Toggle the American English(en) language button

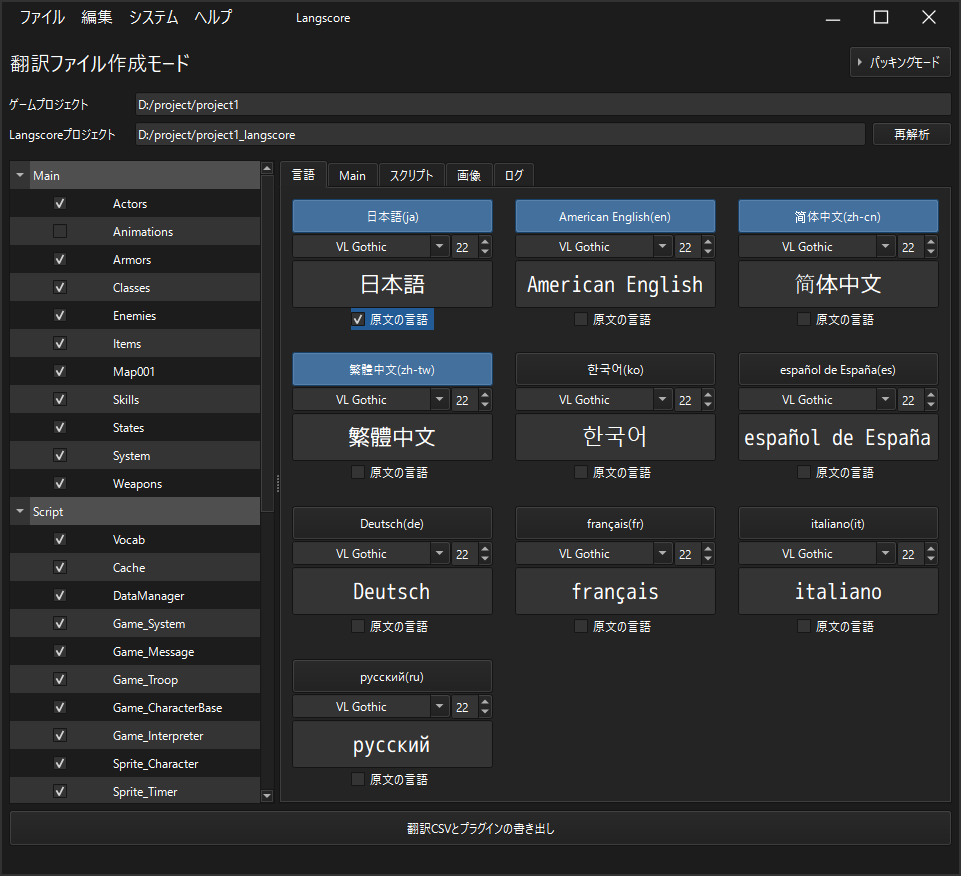(615, 216)
